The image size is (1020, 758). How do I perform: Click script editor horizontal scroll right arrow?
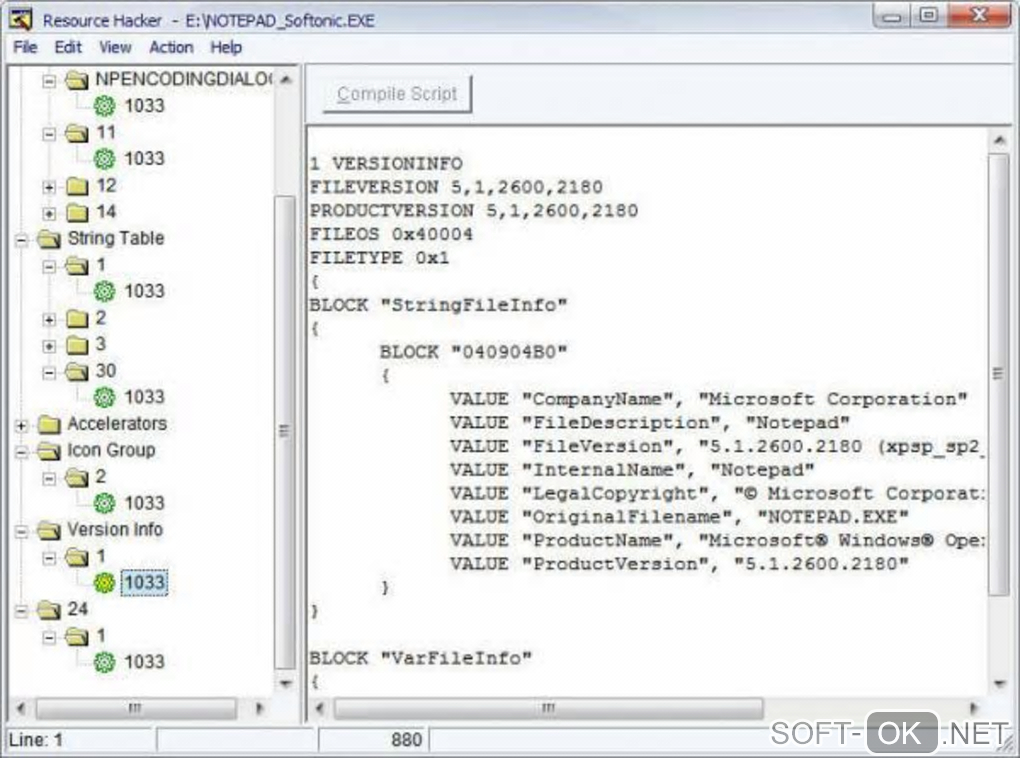tap(974, 708)
